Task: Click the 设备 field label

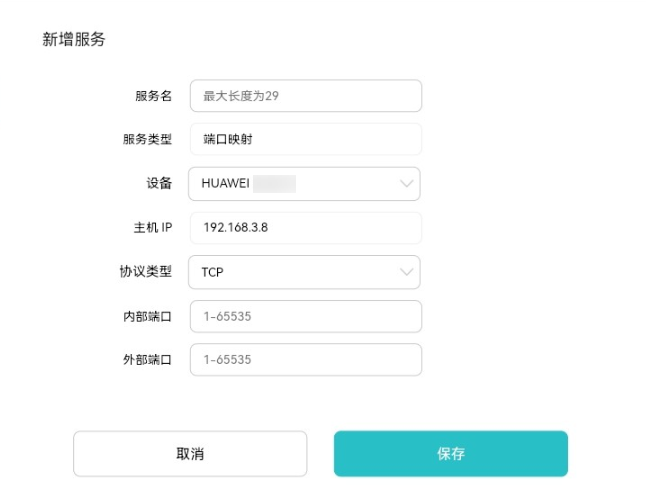Action: point(159,184)
